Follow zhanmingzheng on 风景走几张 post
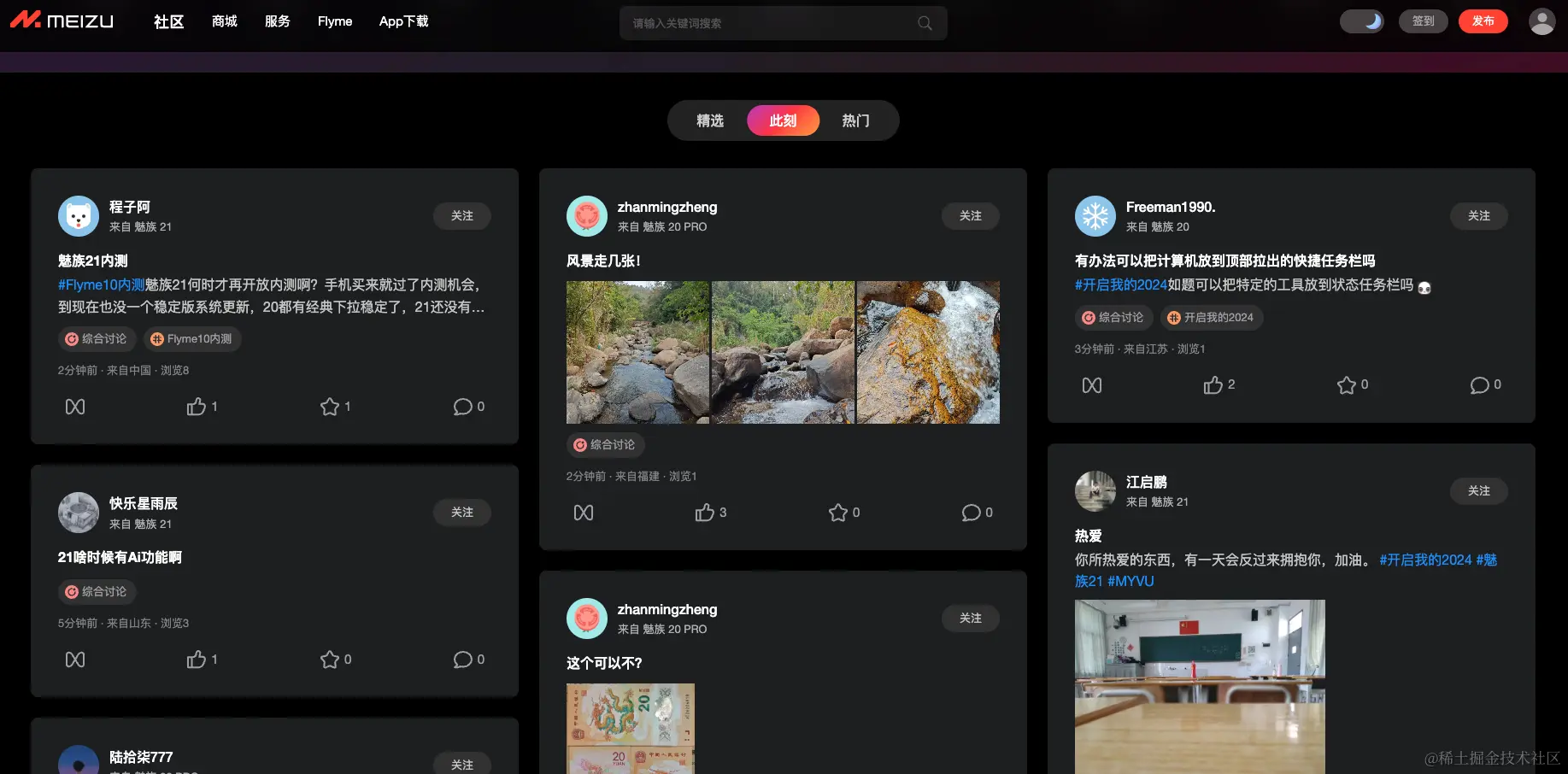Screen dimensions: 1568x774 pos(971,216)
